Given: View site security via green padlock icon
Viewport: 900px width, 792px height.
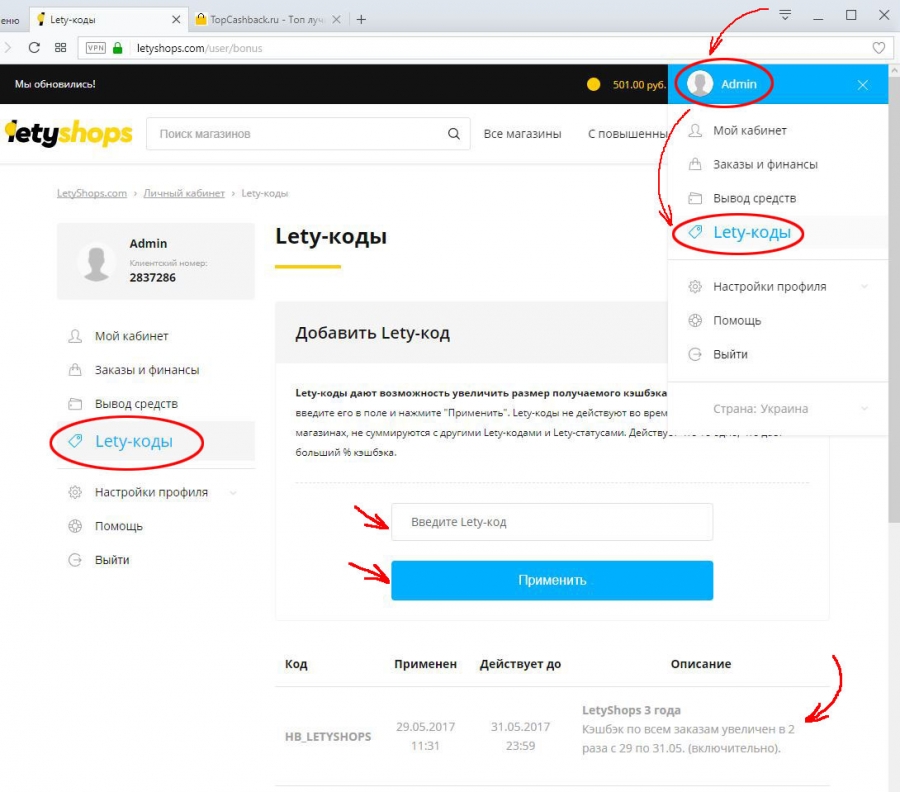Looking at the screenshot, I should coord(118,48).
